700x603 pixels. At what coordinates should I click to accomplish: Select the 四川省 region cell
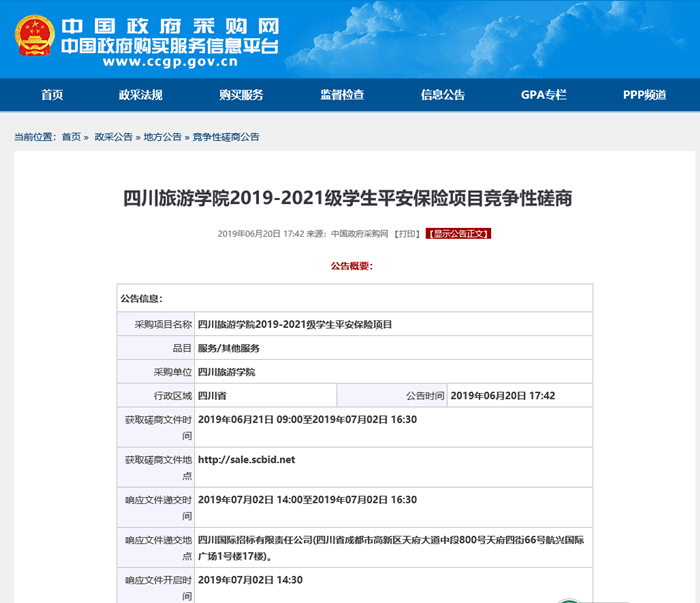click(x=266, y=395)
